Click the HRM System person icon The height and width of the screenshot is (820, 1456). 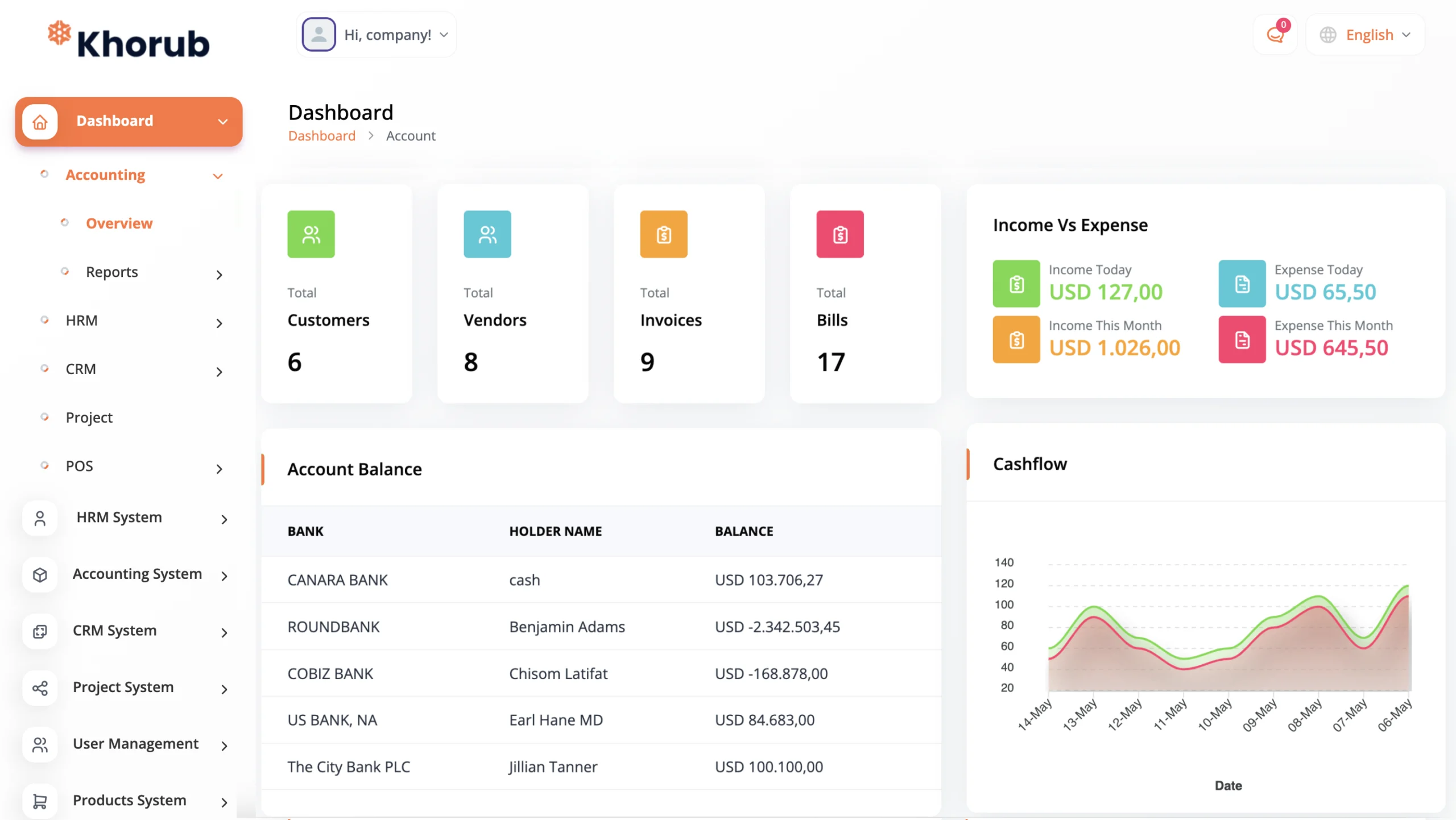pyautogui.click(x=40, y=518)
